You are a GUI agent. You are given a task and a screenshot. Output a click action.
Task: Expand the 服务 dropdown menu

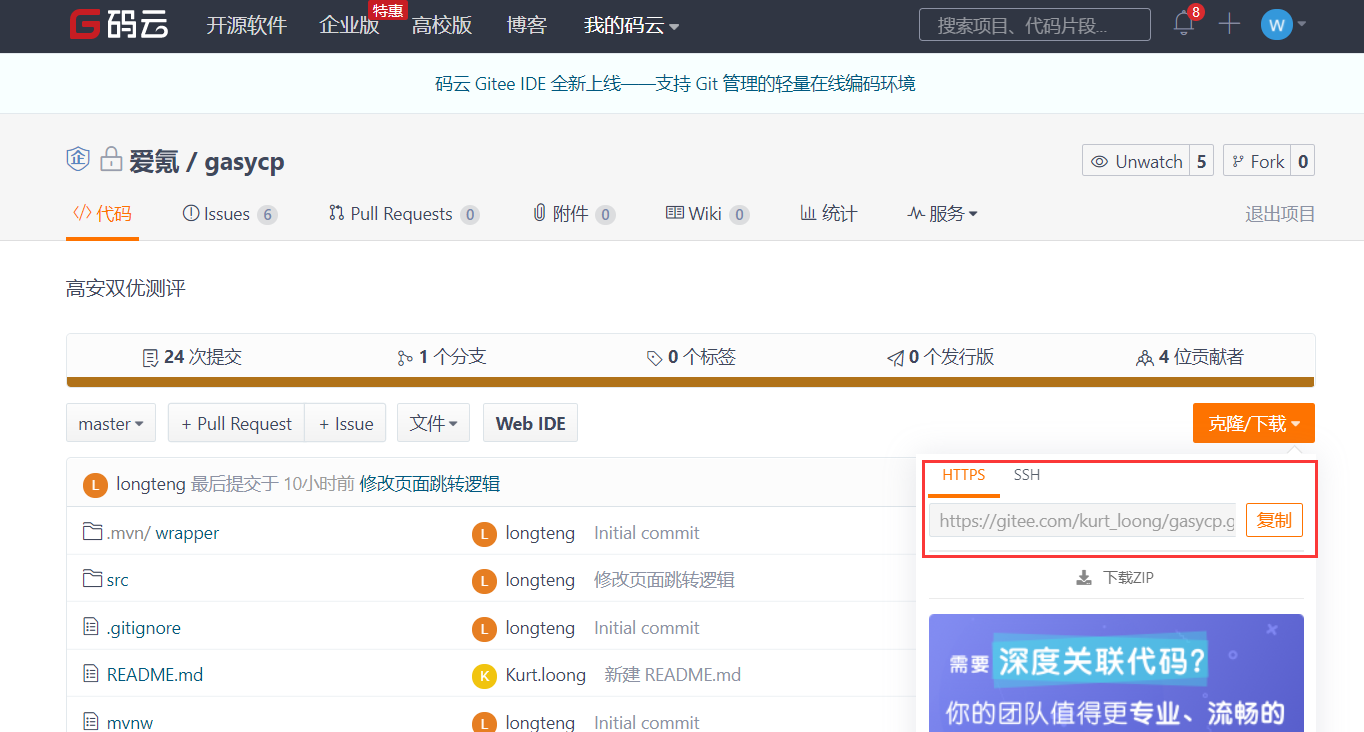942,213
